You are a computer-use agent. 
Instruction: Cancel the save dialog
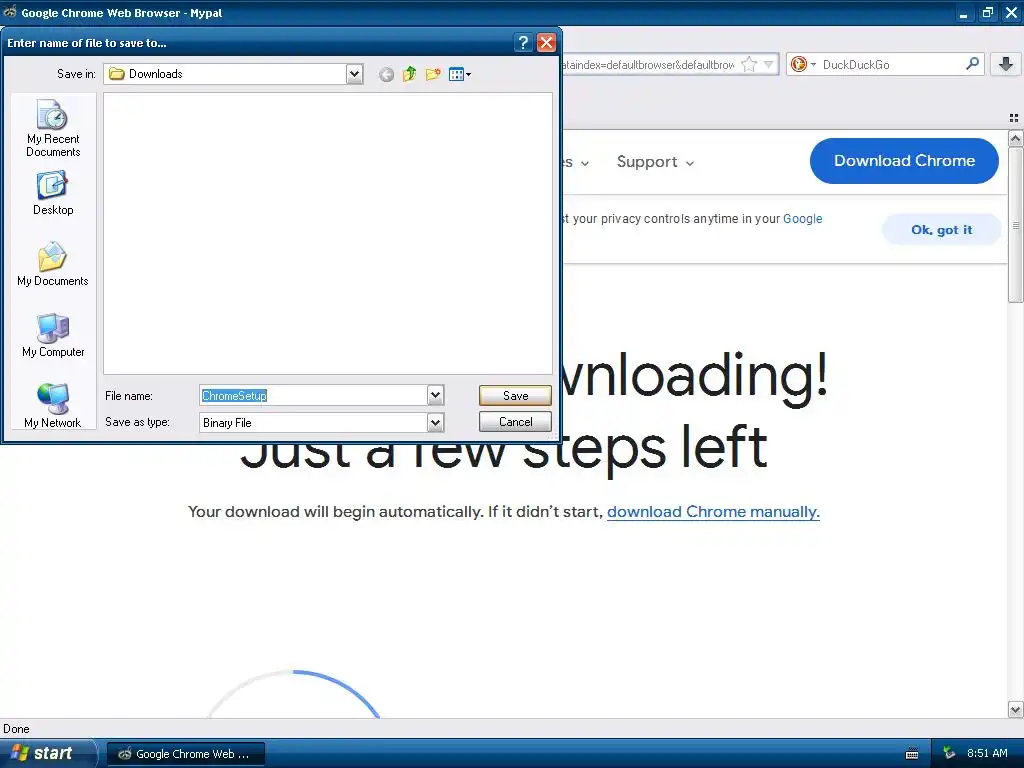pos(515,422)
